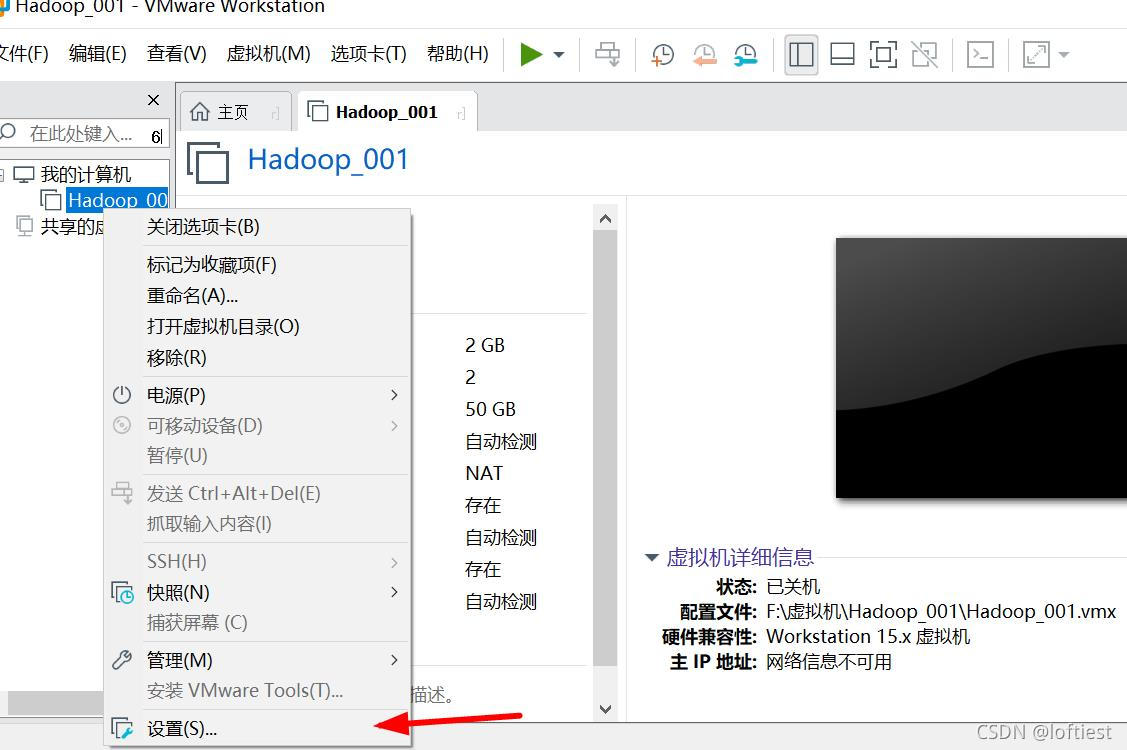
Task: Open the 管理(M) submenu
Action: (257, 660)
